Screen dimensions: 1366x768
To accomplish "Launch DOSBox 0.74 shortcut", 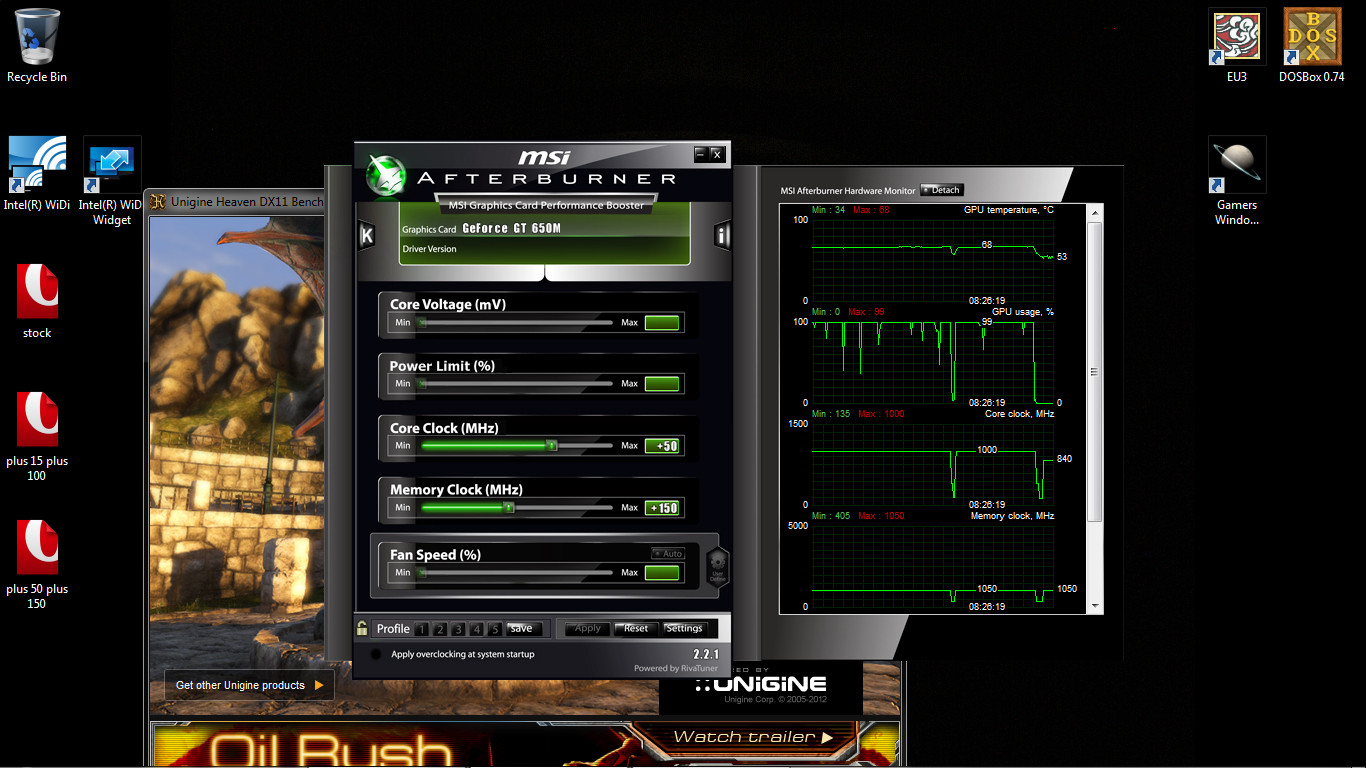I will (1312, 46).
